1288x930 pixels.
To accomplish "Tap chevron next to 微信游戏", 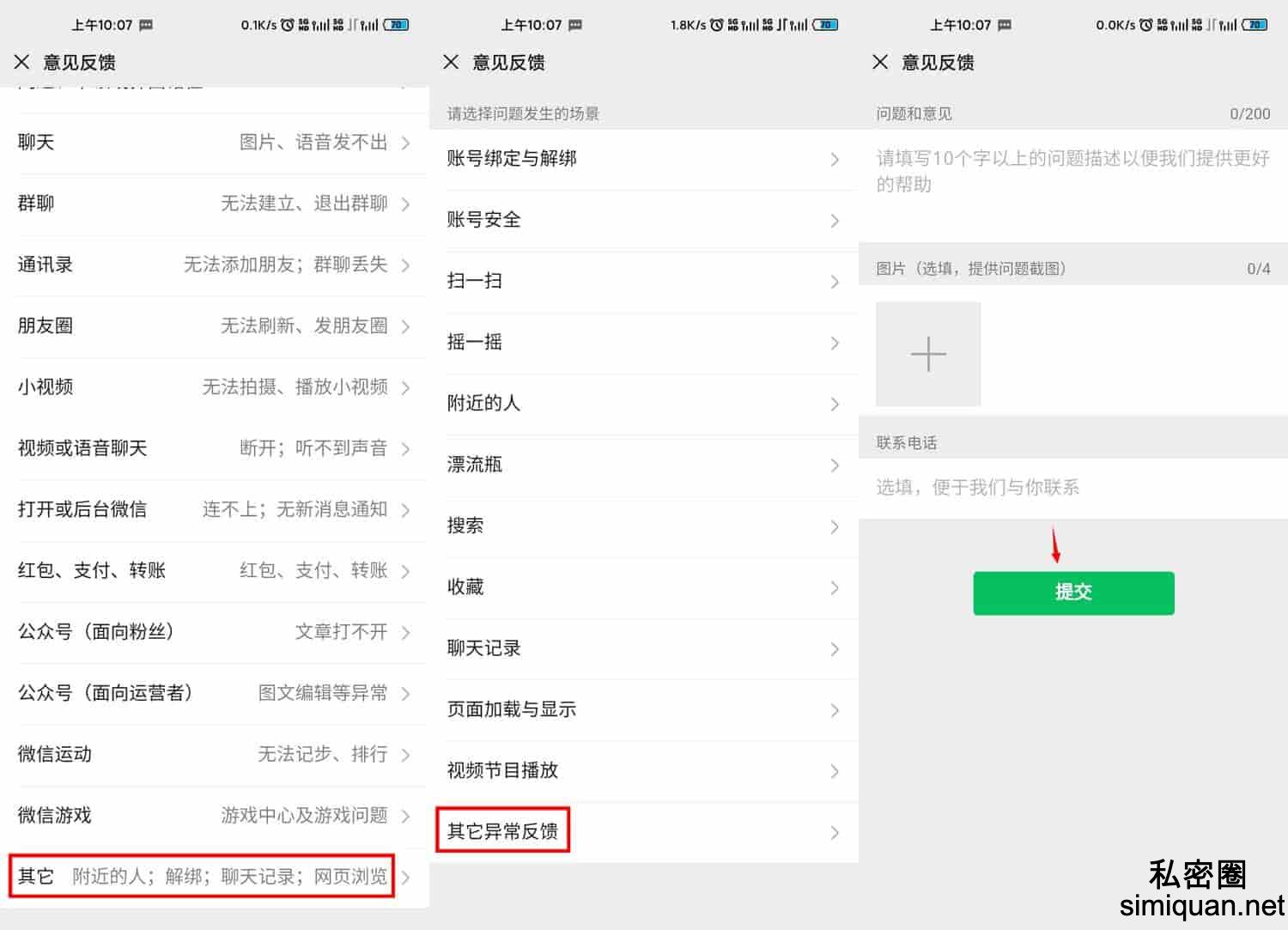I will [x=406, y=816].
